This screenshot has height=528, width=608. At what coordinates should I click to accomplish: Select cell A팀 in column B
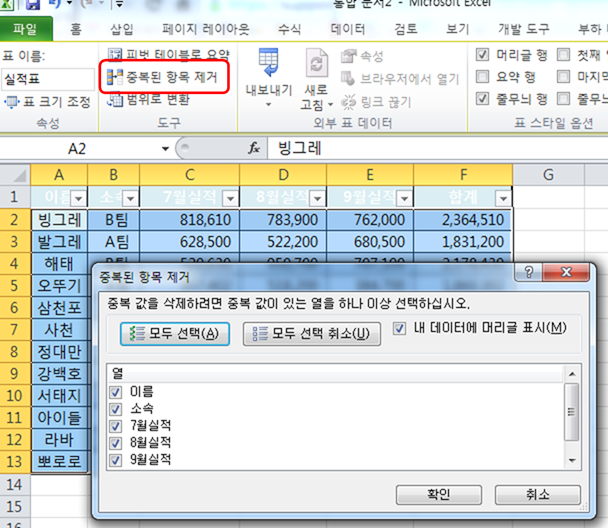114,242
